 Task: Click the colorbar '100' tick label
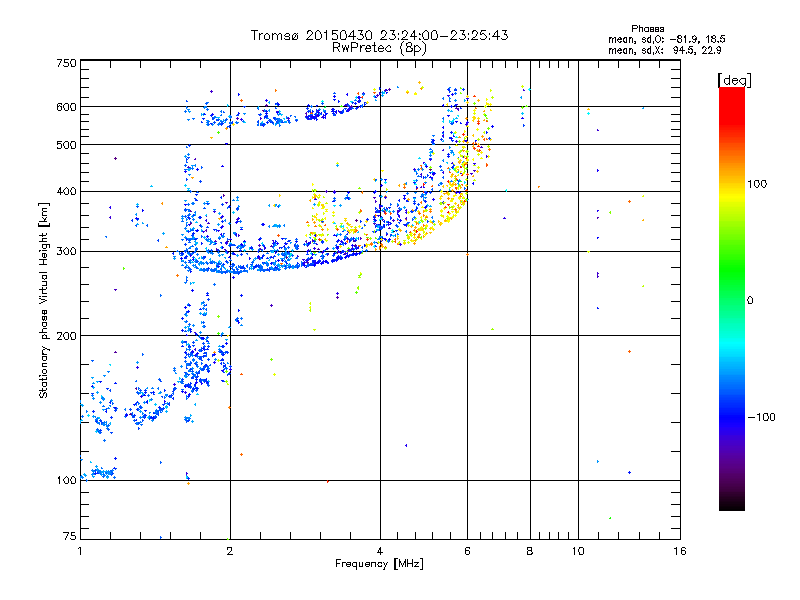[x=757, y=184]
